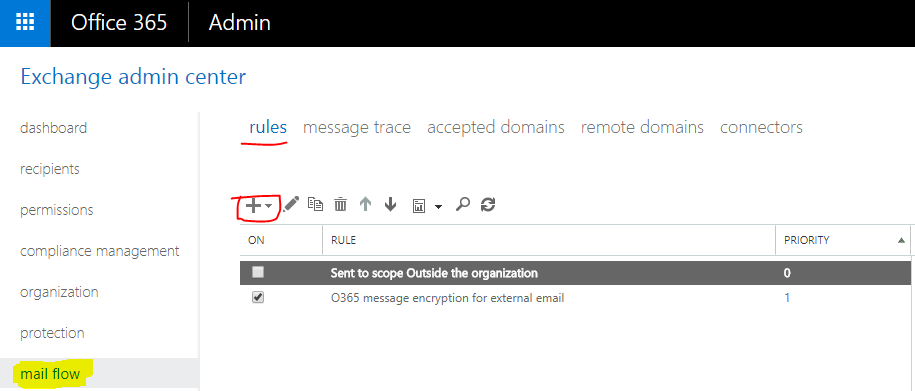Image resolution: width=915 pixels, height=391 pixels.
Task: Open the connectors tab
Action: coord(761,127)
